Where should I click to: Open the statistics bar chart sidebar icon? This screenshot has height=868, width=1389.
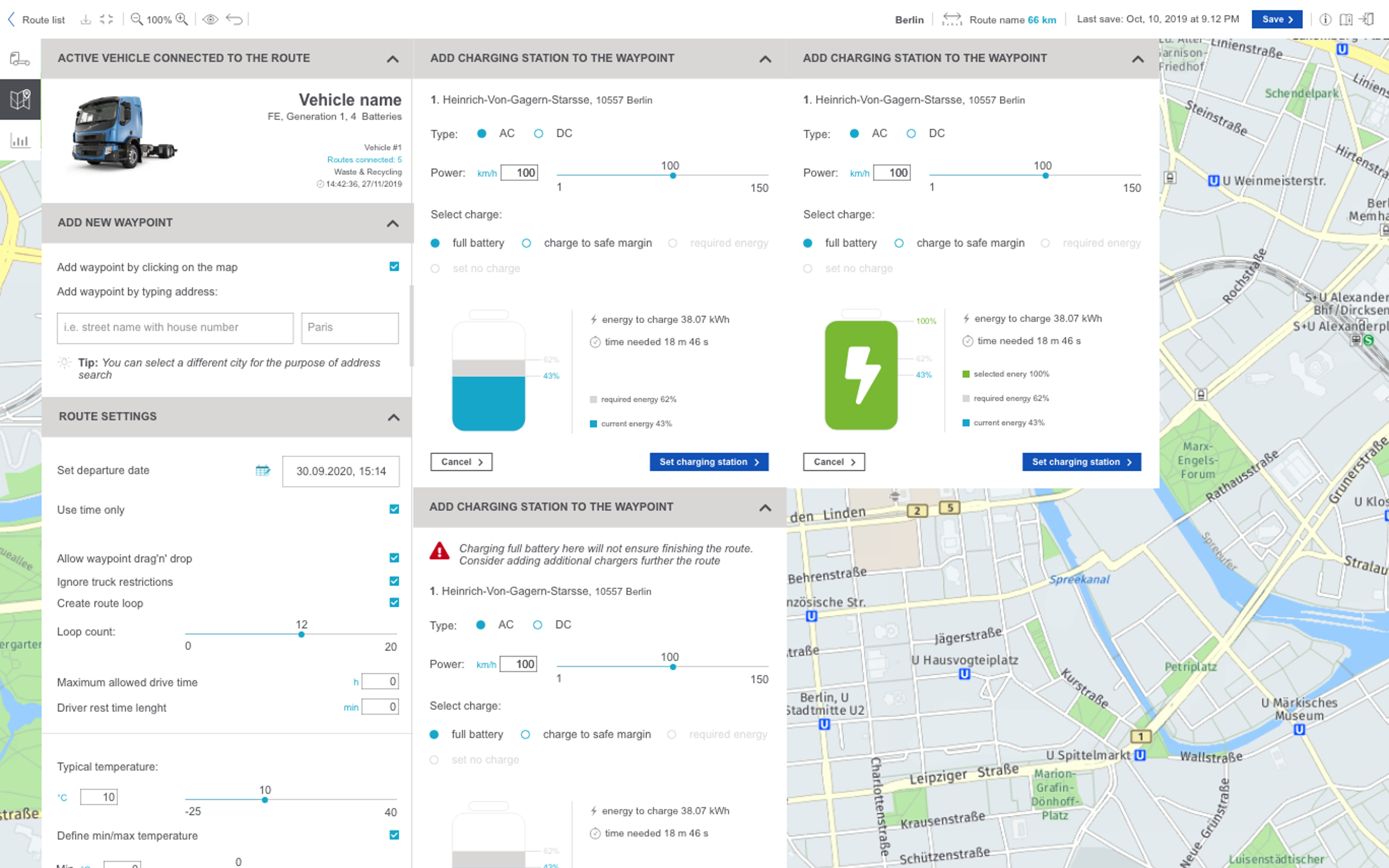point(20,140)
